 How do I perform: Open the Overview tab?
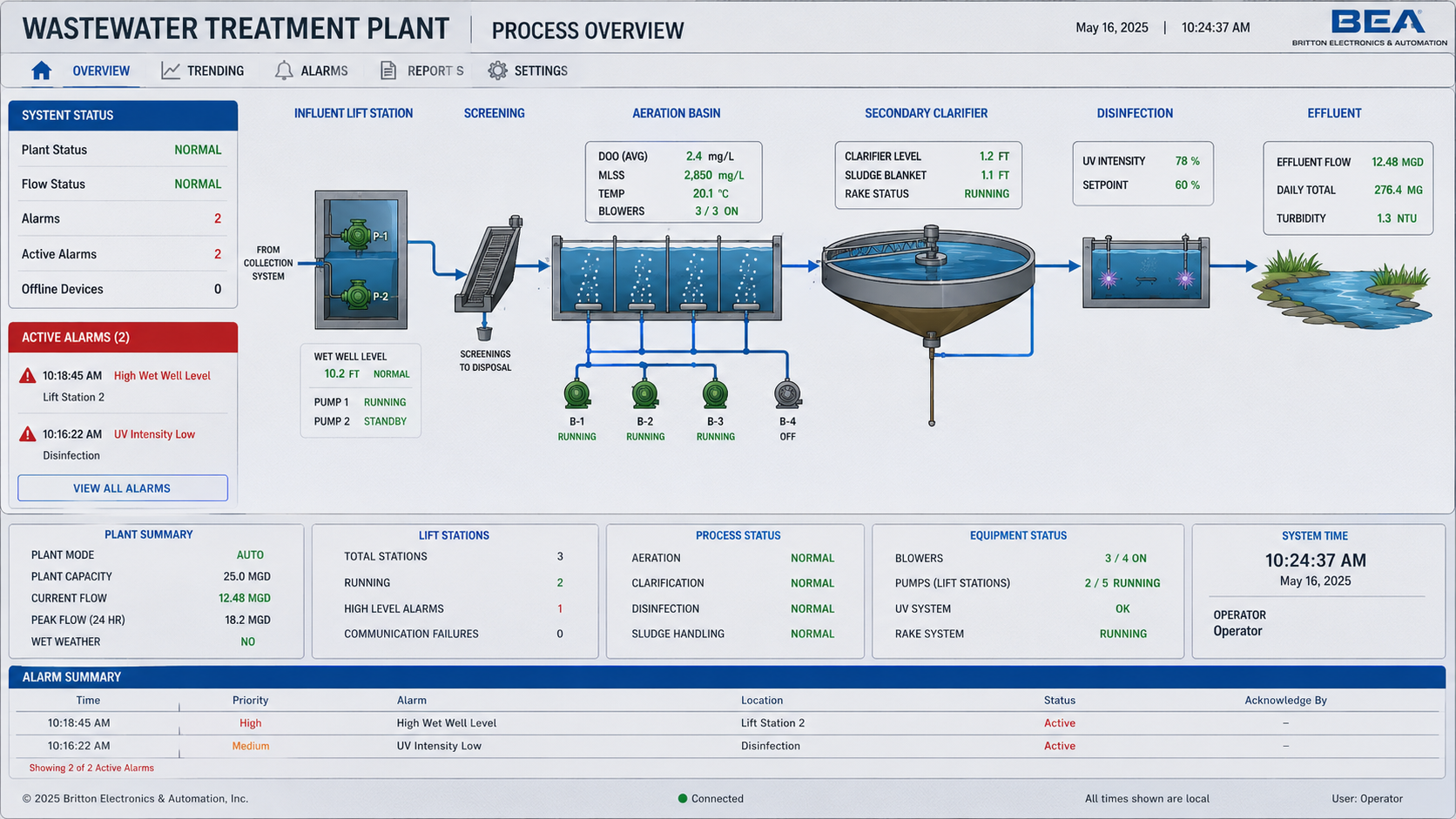tap(101, 70)
